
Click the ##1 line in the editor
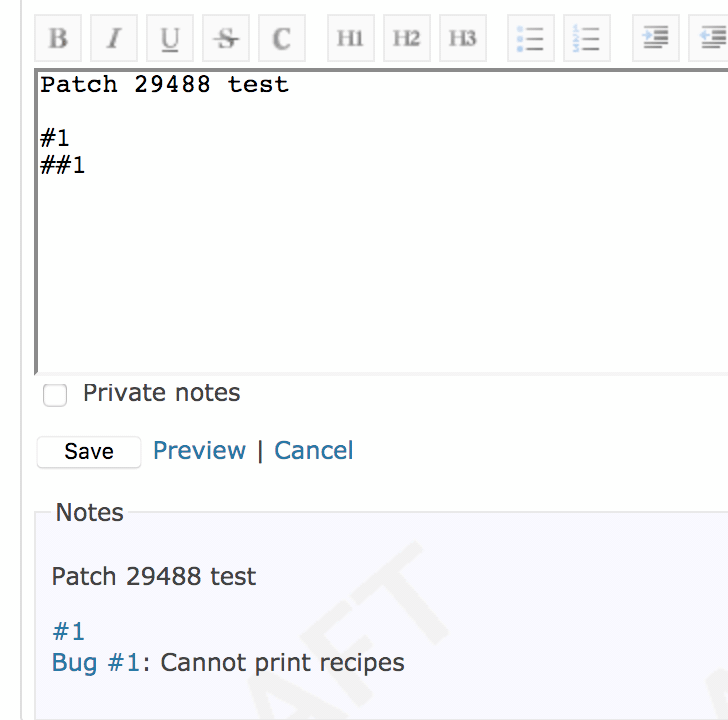point(63,165)
